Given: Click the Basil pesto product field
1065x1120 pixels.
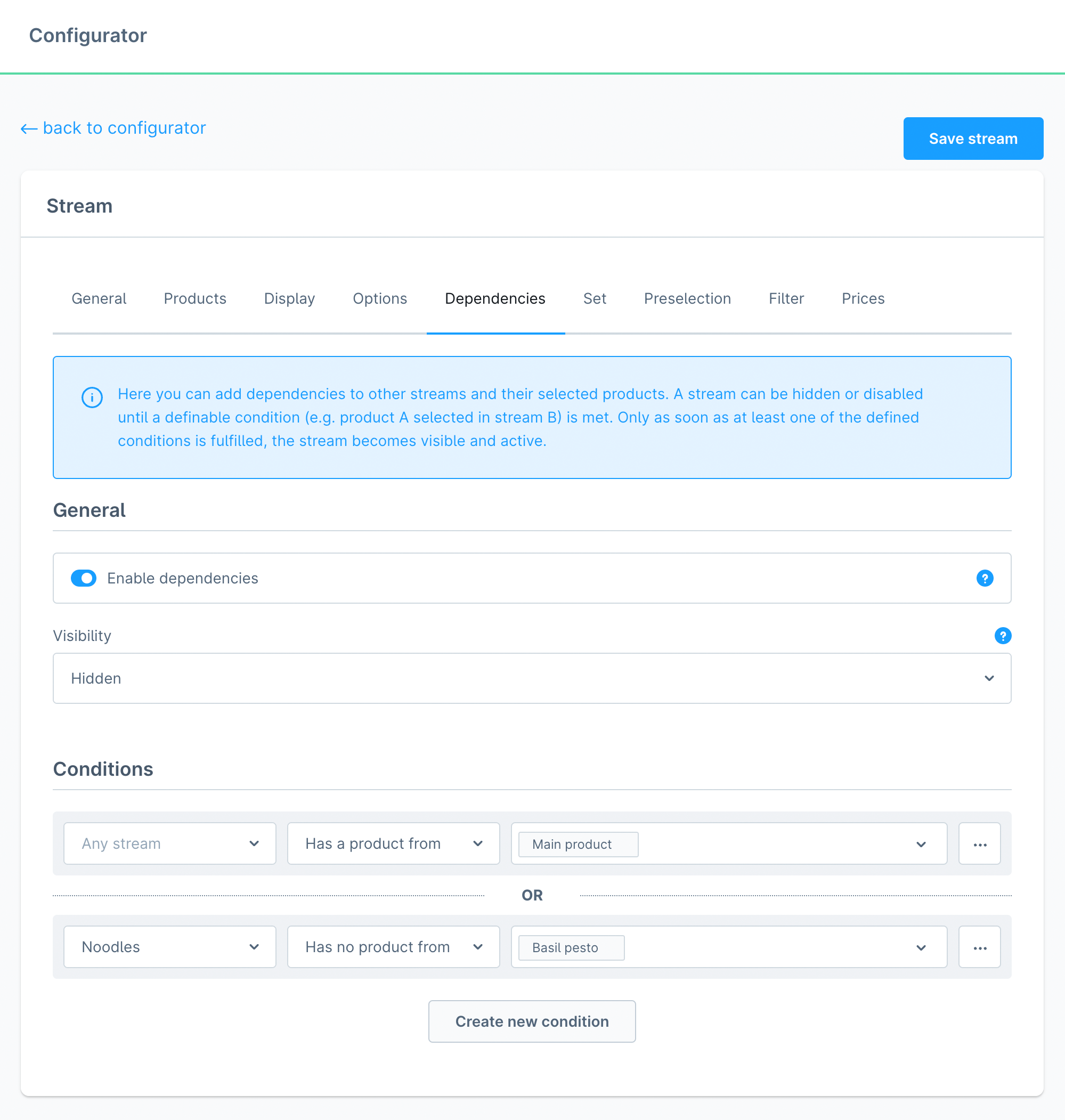Looking at the screenshot, I should pyautogui.click(x=728, y=946).
